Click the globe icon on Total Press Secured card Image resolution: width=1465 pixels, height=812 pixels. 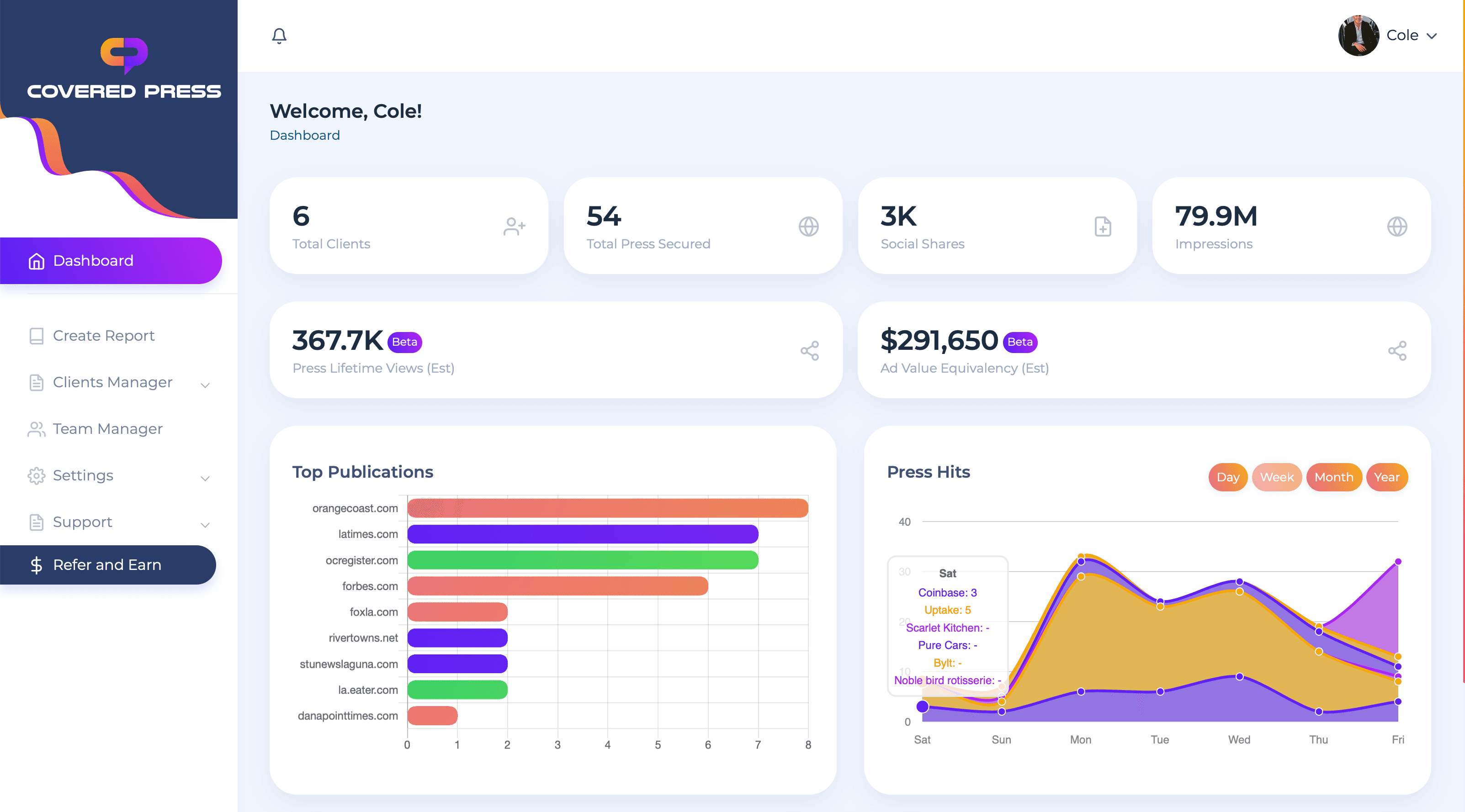tap(808, 227)
